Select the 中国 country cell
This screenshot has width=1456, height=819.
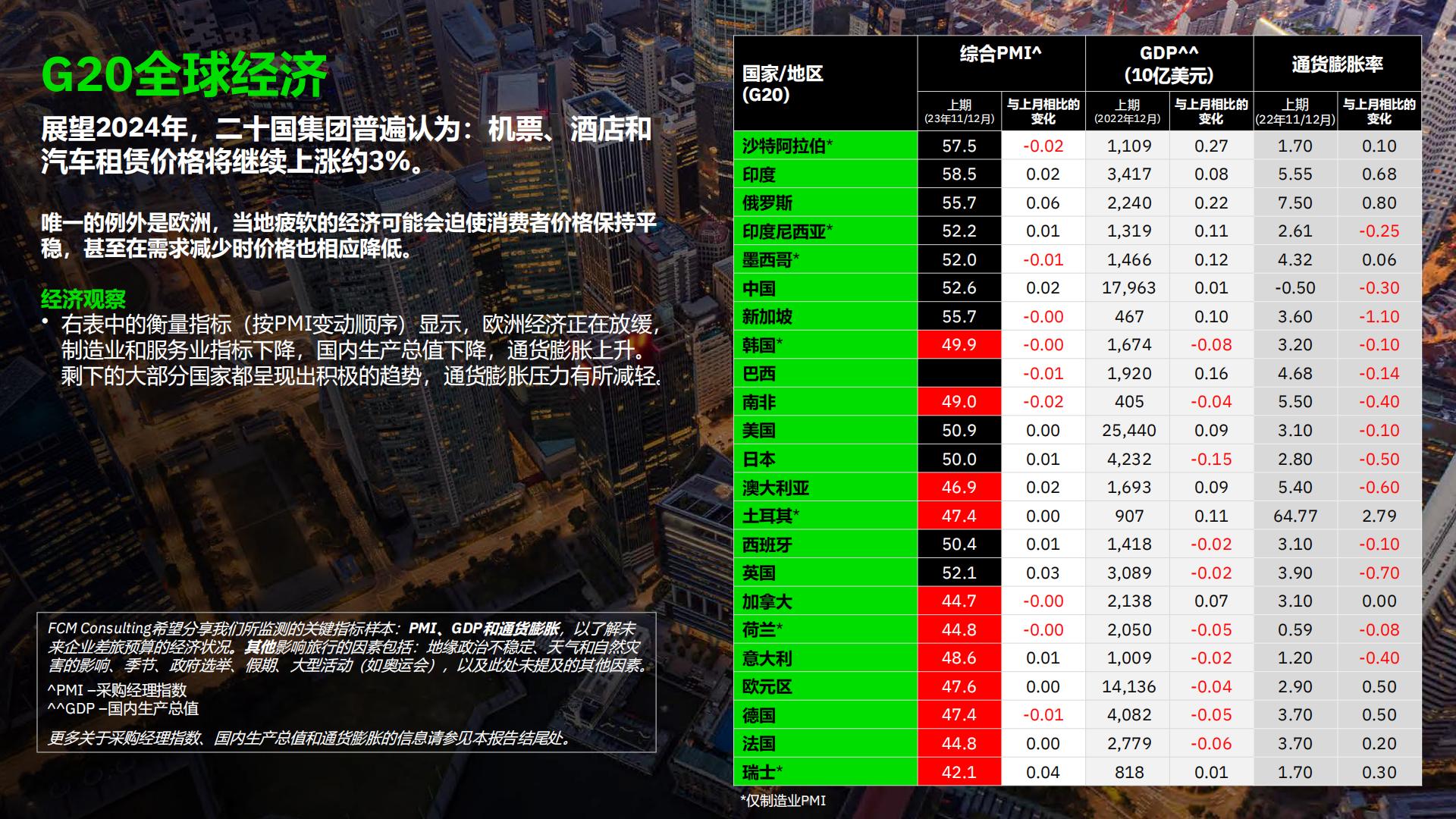(x=826, y=288)
